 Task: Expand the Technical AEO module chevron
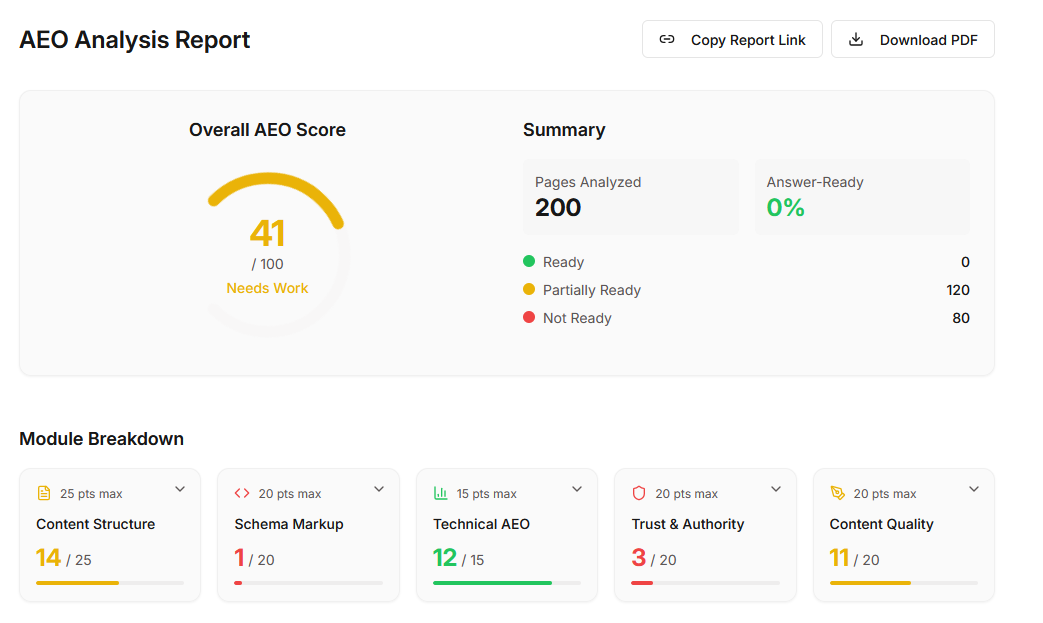coord(577,489)
